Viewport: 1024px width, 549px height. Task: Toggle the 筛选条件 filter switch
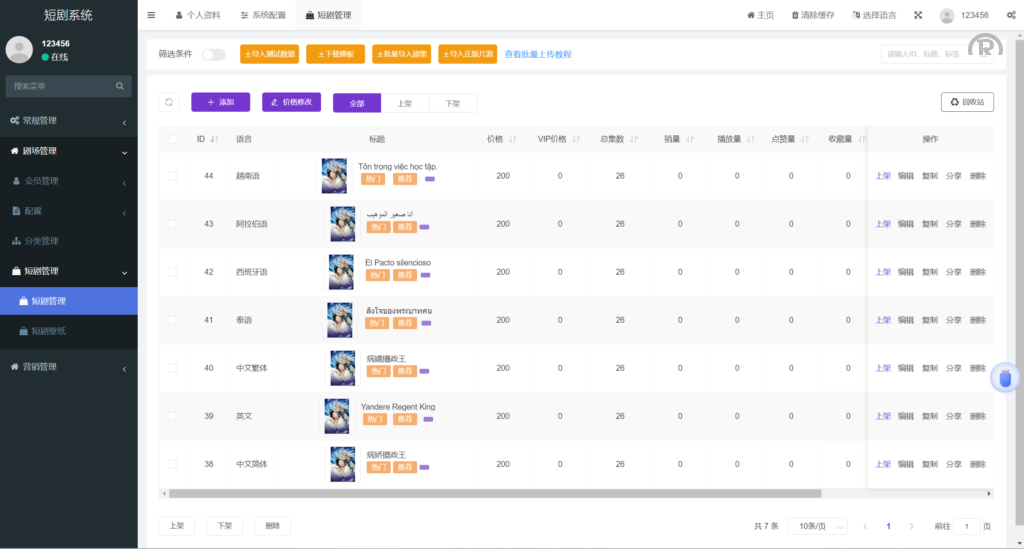pyautogui.click(x=213, y=54)
